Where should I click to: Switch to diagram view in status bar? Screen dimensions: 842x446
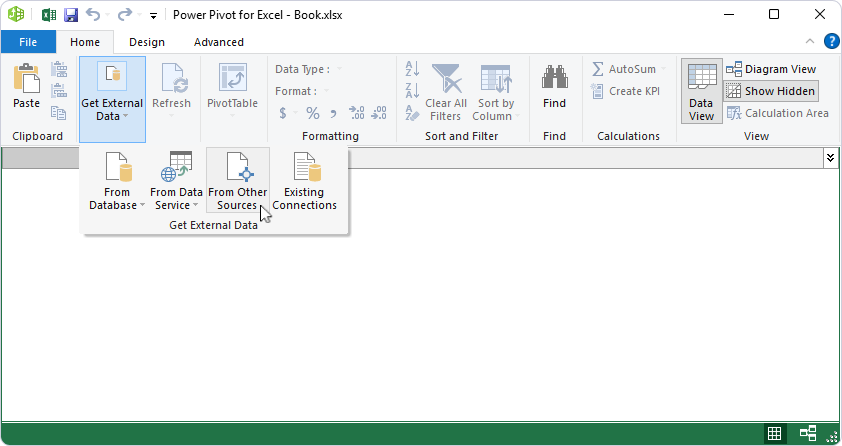click(x=808, y=433)
